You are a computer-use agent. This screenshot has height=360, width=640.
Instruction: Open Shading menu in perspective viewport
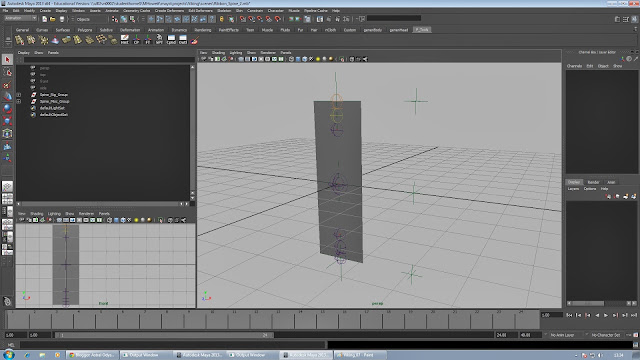pos(218,53)
